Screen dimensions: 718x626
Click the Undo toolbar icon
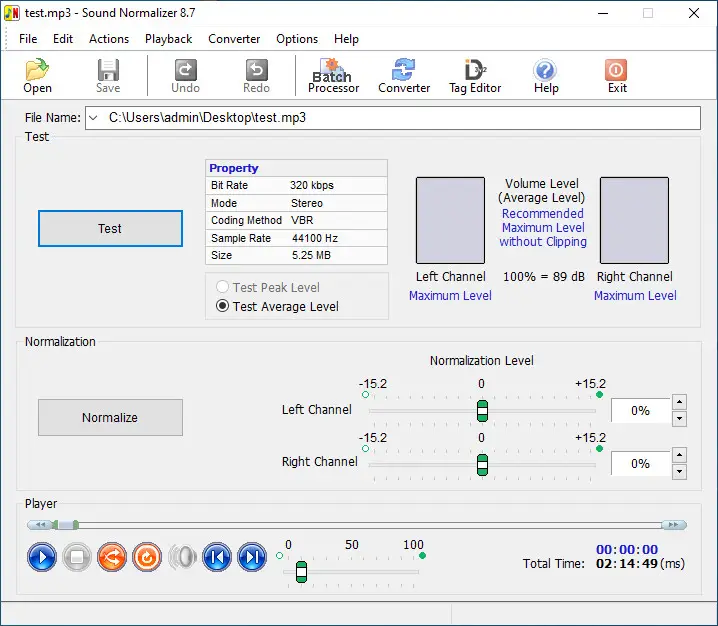pos(185,76)
